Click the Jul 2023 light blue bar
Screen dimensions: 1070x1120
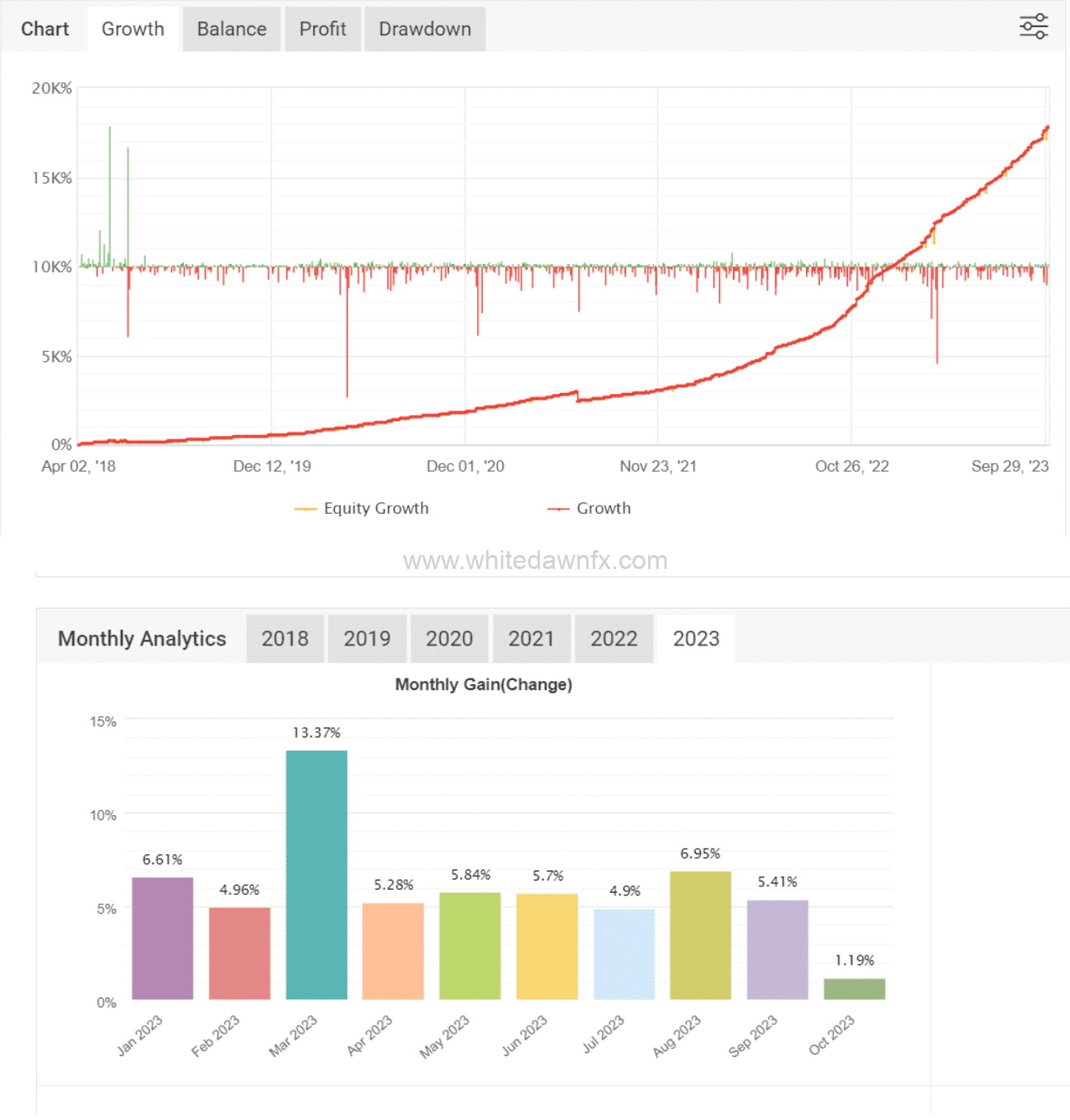[x=623, y=954]
